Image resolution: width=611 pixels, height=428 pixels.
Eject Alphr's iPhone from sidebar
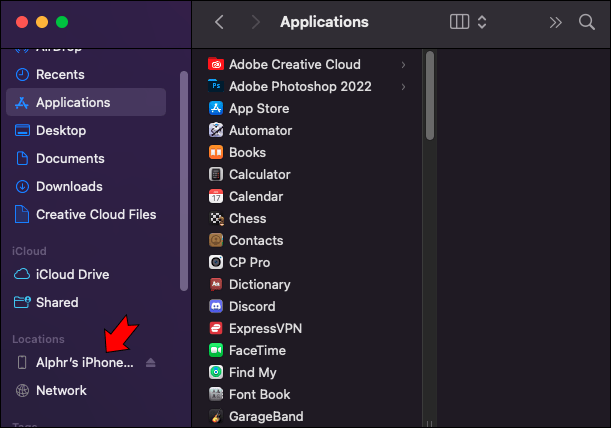coord(151,362)
